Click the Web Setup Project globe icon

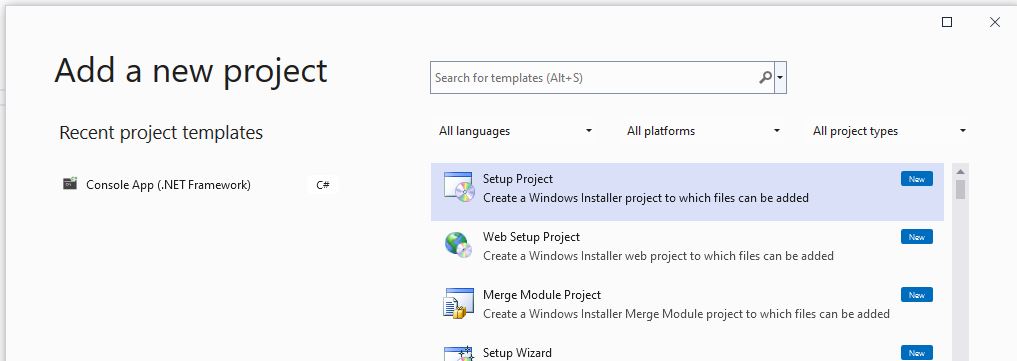(459, 245)
